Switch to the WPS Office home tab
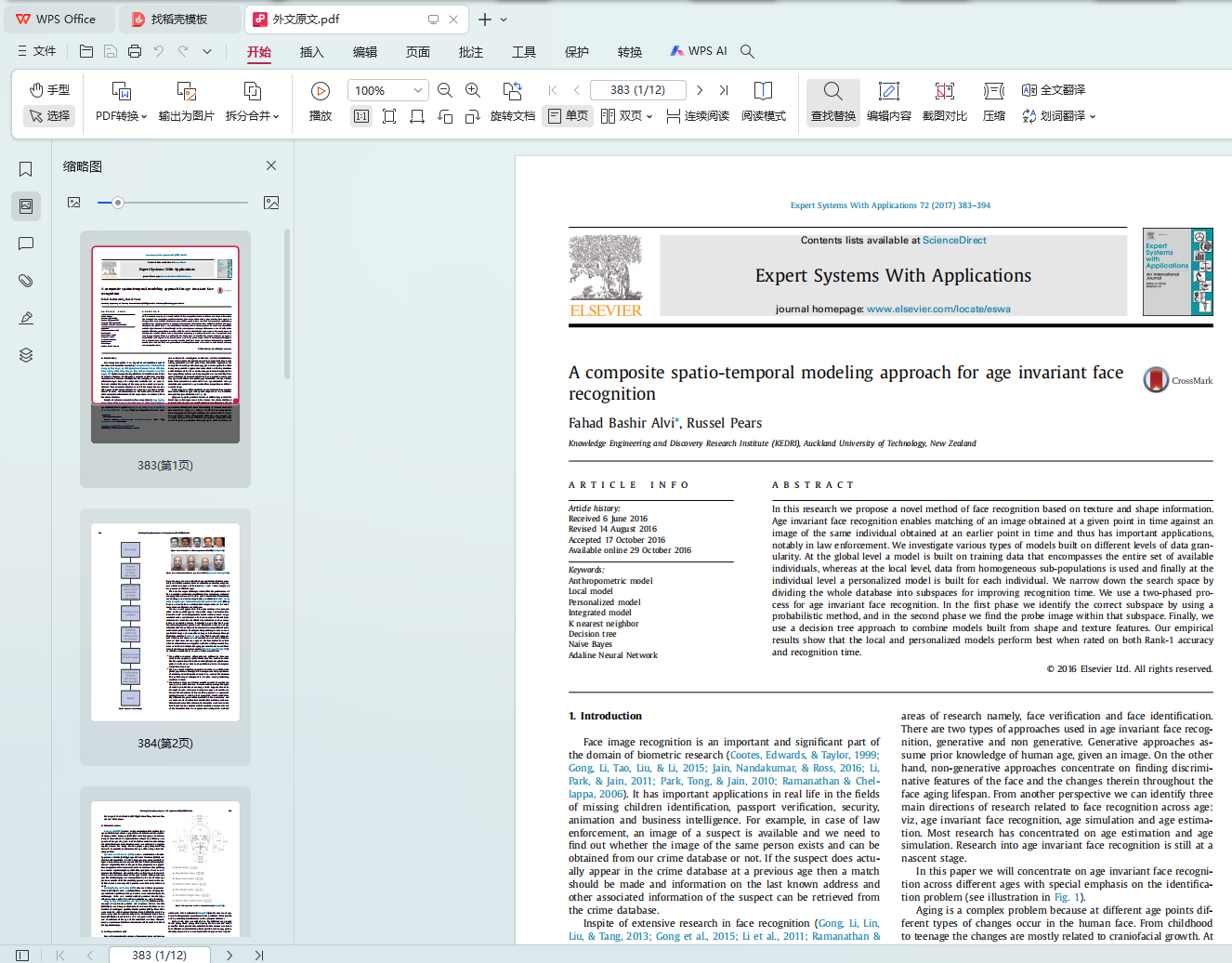This screenshot has width=1232, height=963. click(58, 19)
